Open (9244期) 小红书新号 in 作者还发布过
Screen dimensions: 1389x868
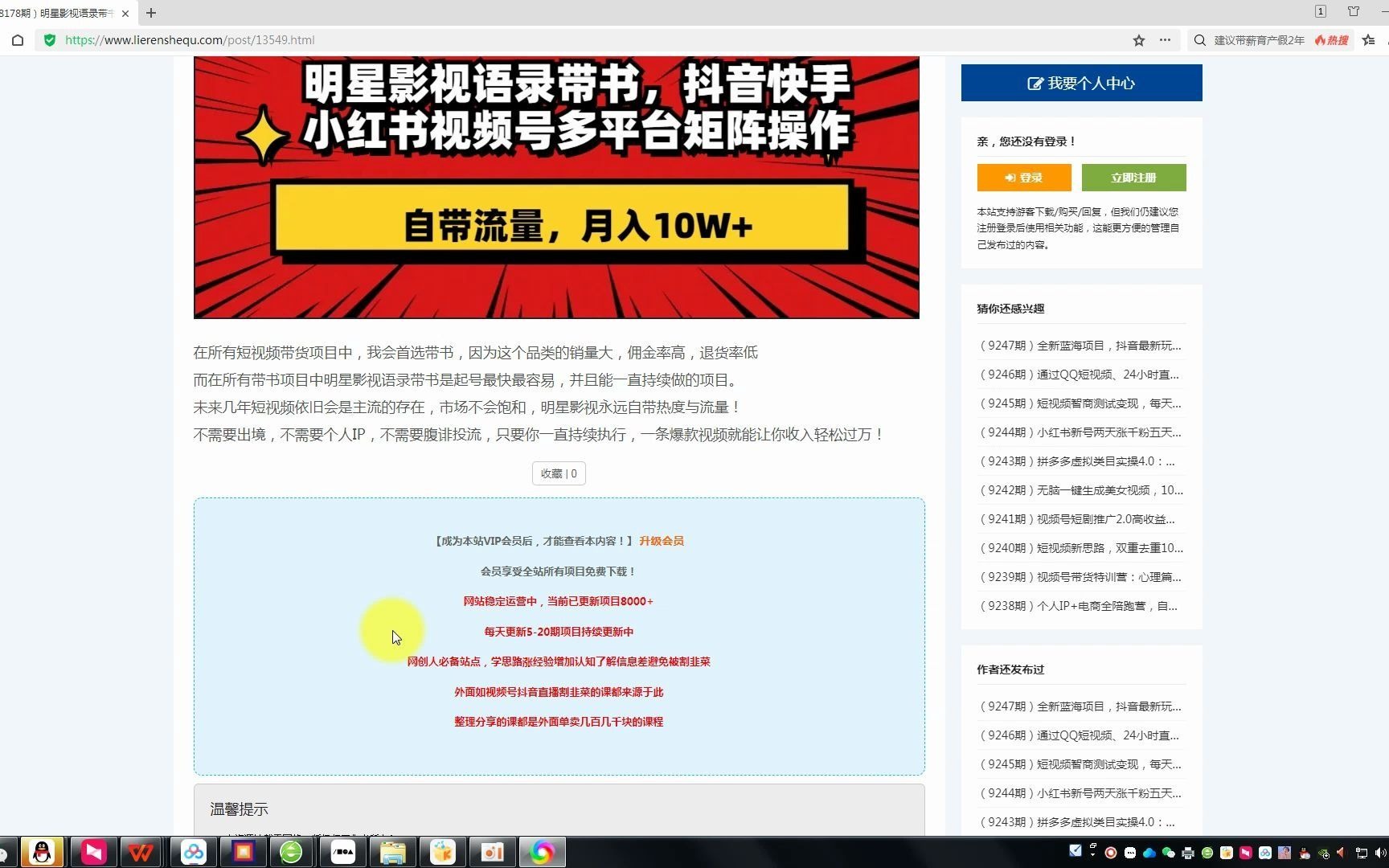tap(1080, 793)
